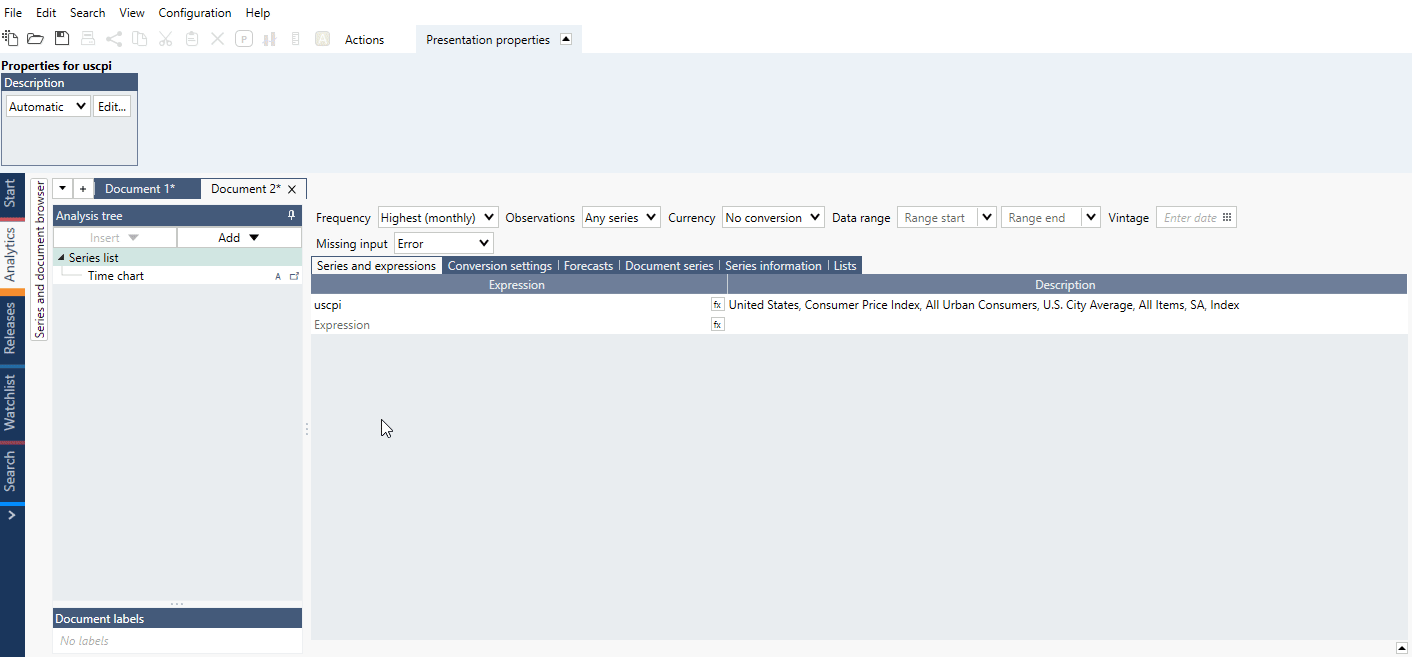The width and height of the screenshot is (1412, 657).
Task: Open the Description Automatic dropdown
Action: pos(48,106)
